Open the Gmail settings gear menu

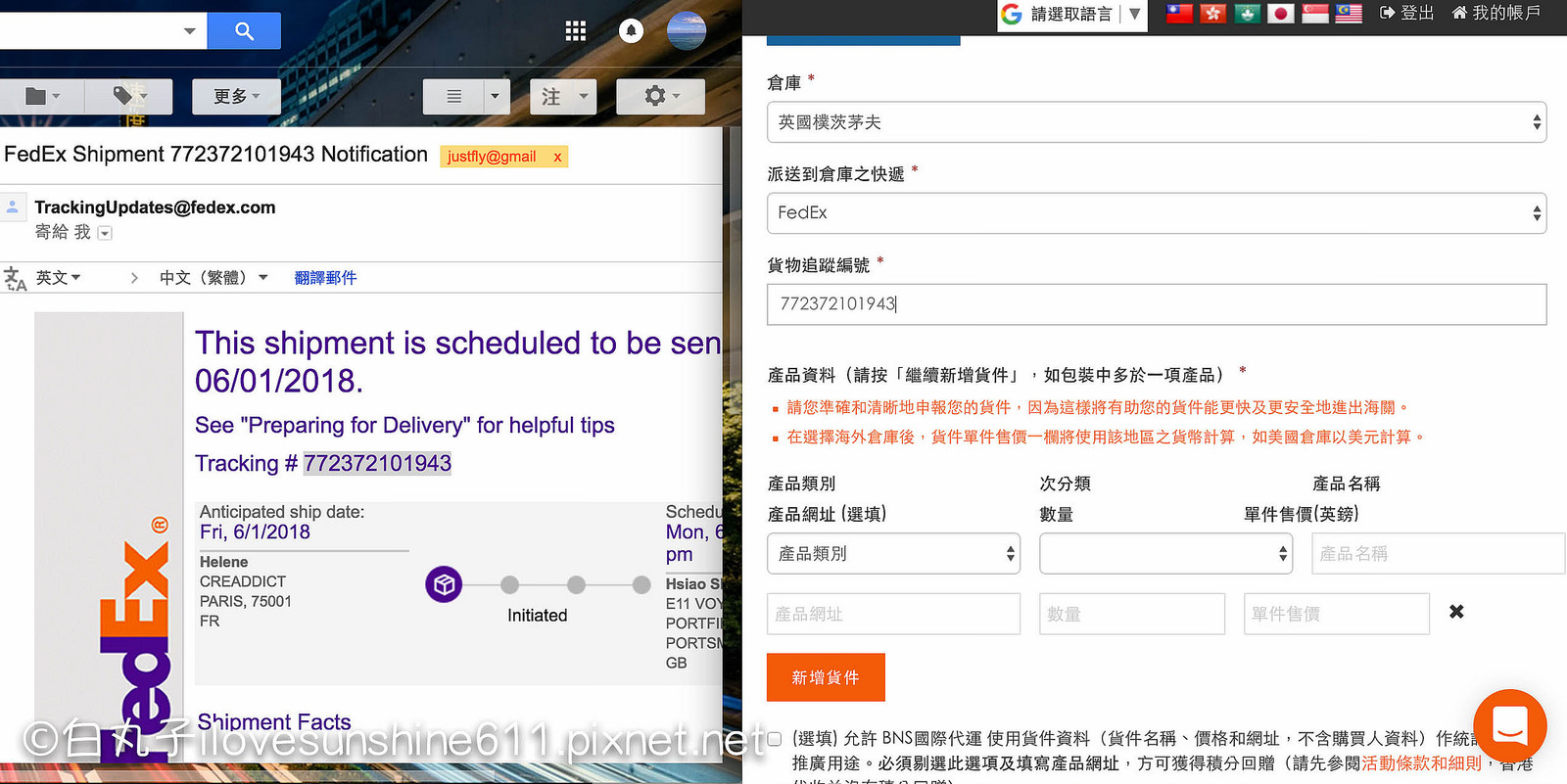click(660, 96)
